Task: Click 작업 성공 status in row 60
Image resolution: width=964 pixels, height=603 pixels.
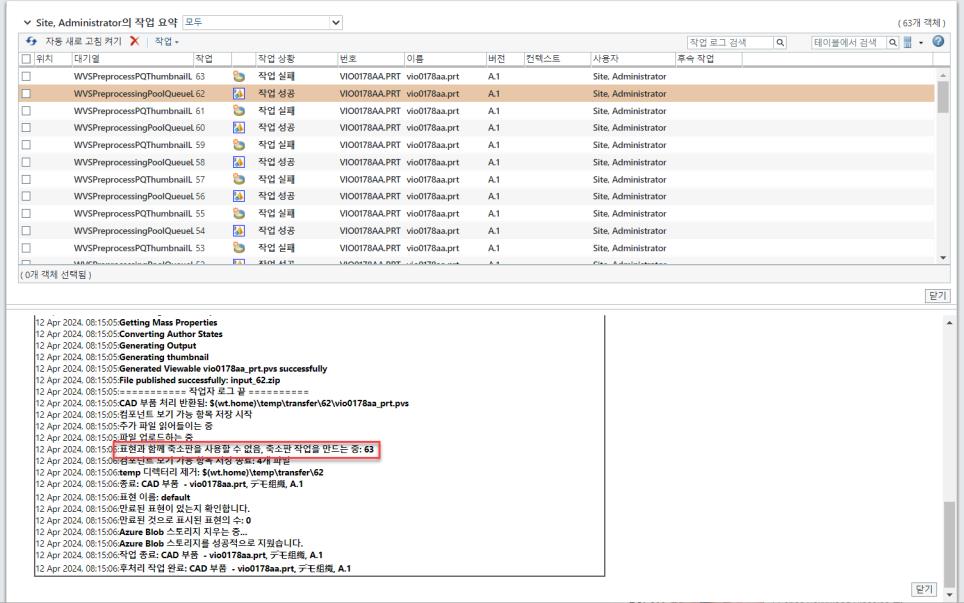Action: [x=276, y=128]
